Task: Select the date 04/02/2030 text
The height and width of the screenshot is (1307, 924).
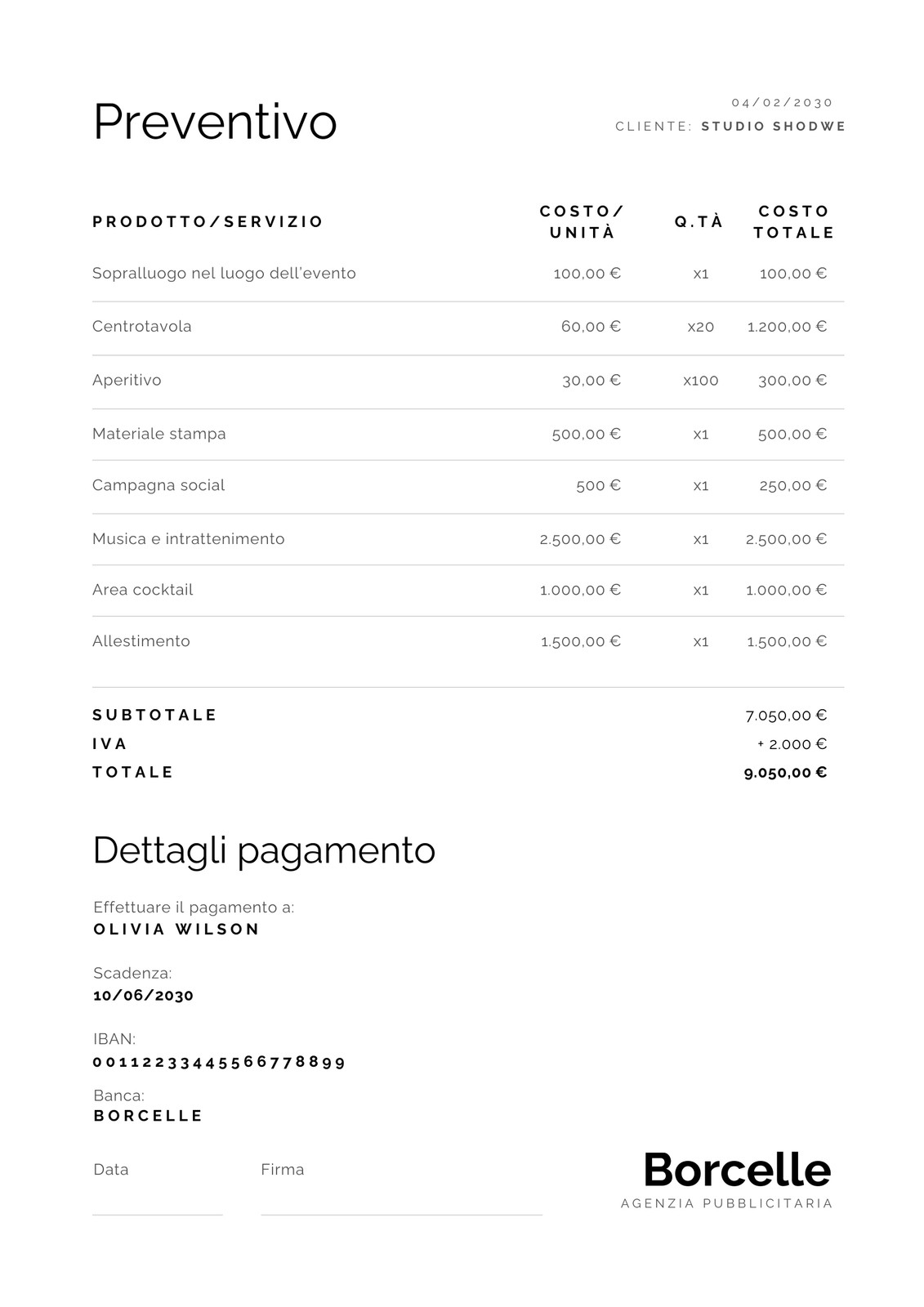Action: 782,102
